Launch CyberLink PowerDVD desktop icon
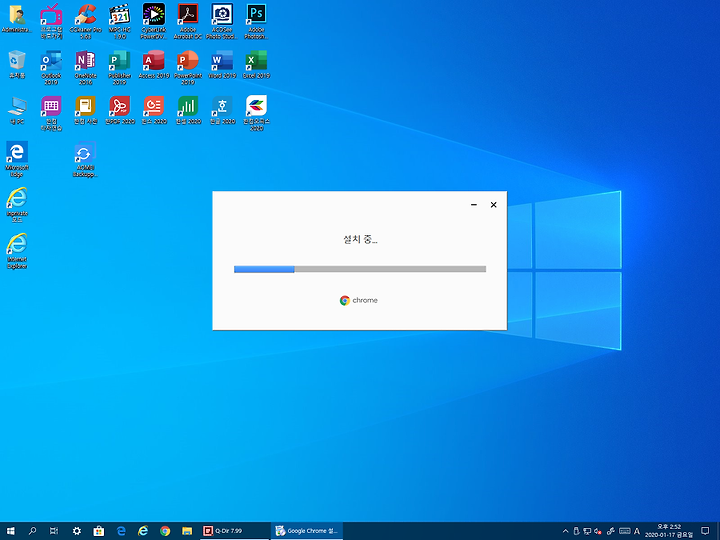This screenshot has height=540, width=720. coord(154,21)
